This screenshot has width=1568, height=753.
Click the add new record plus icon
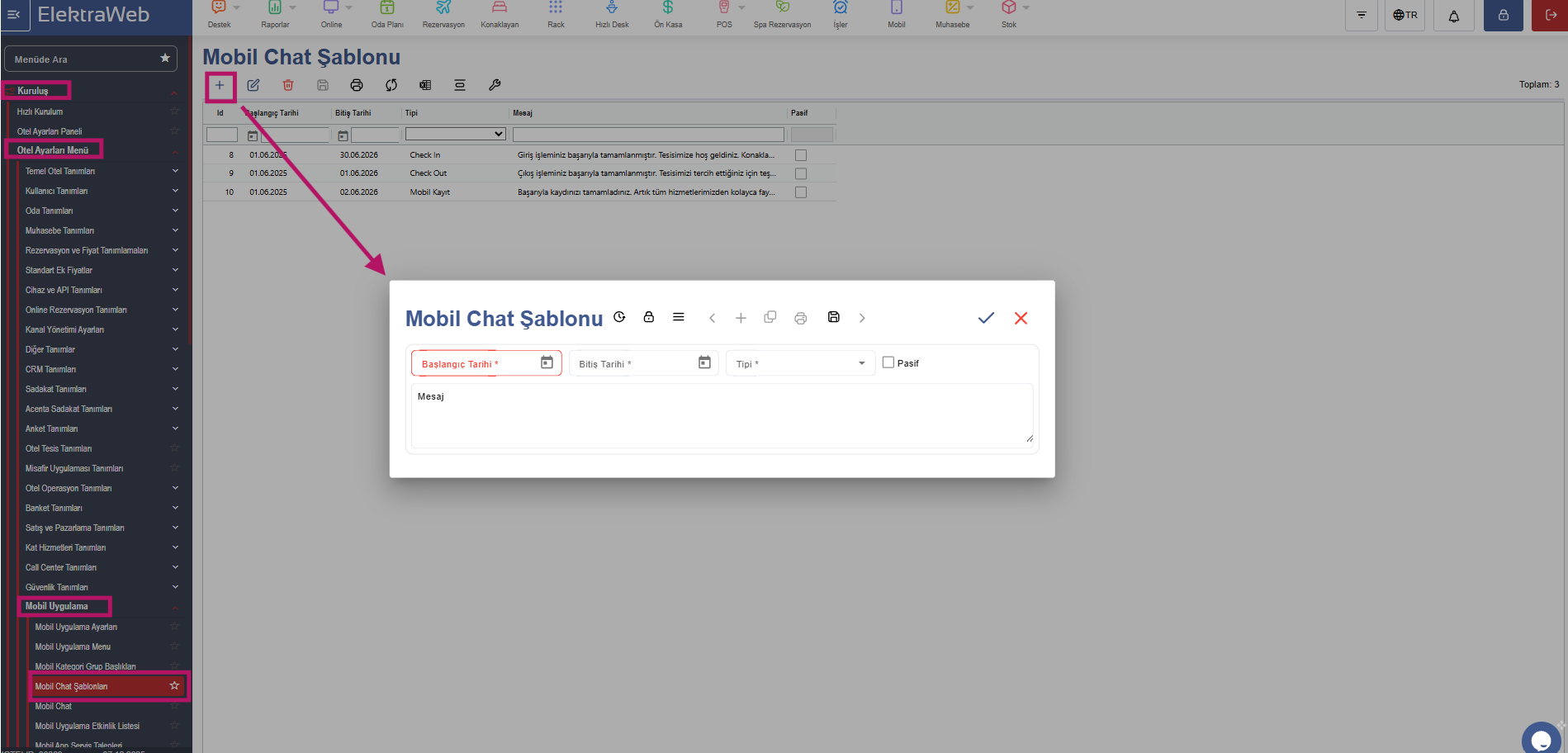(x=220, y=85)
